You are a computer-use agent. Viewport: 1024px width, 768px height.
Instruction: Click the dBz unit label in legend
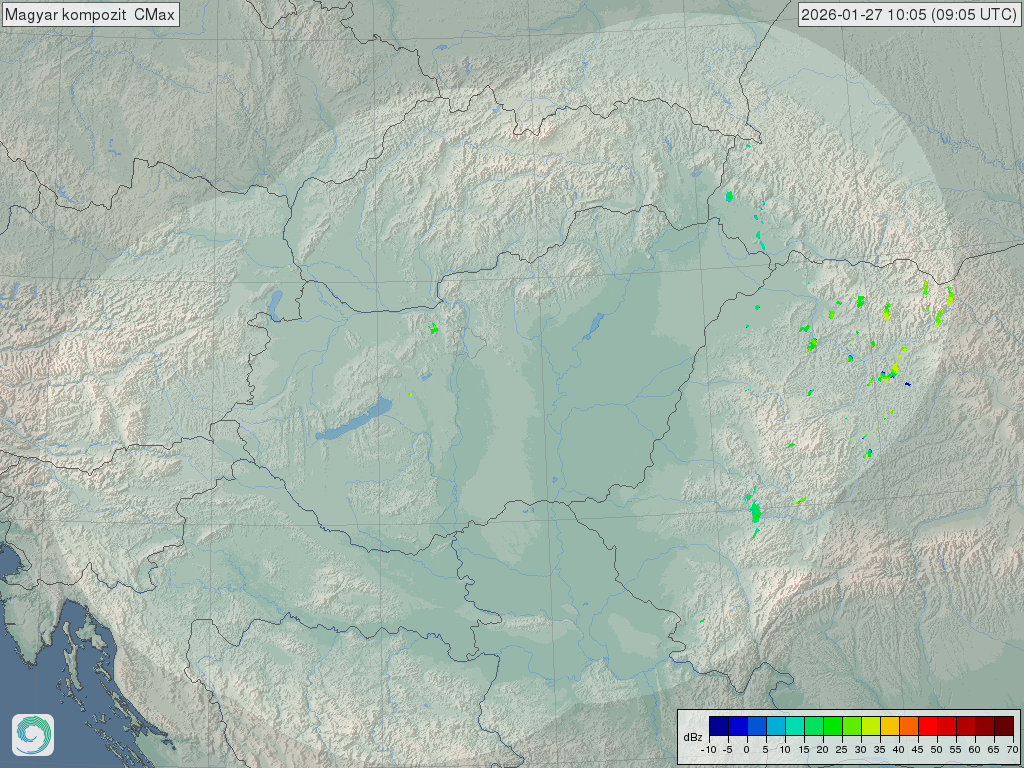point(692,737)
